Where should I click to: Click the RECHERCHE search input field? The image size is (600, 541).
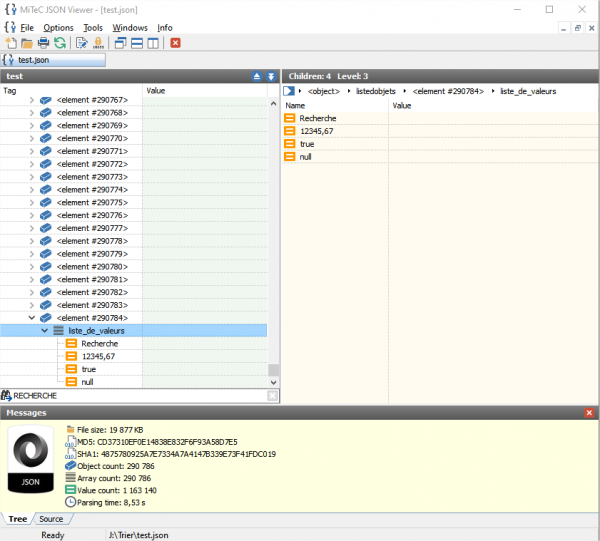click(x=140, y=396)
